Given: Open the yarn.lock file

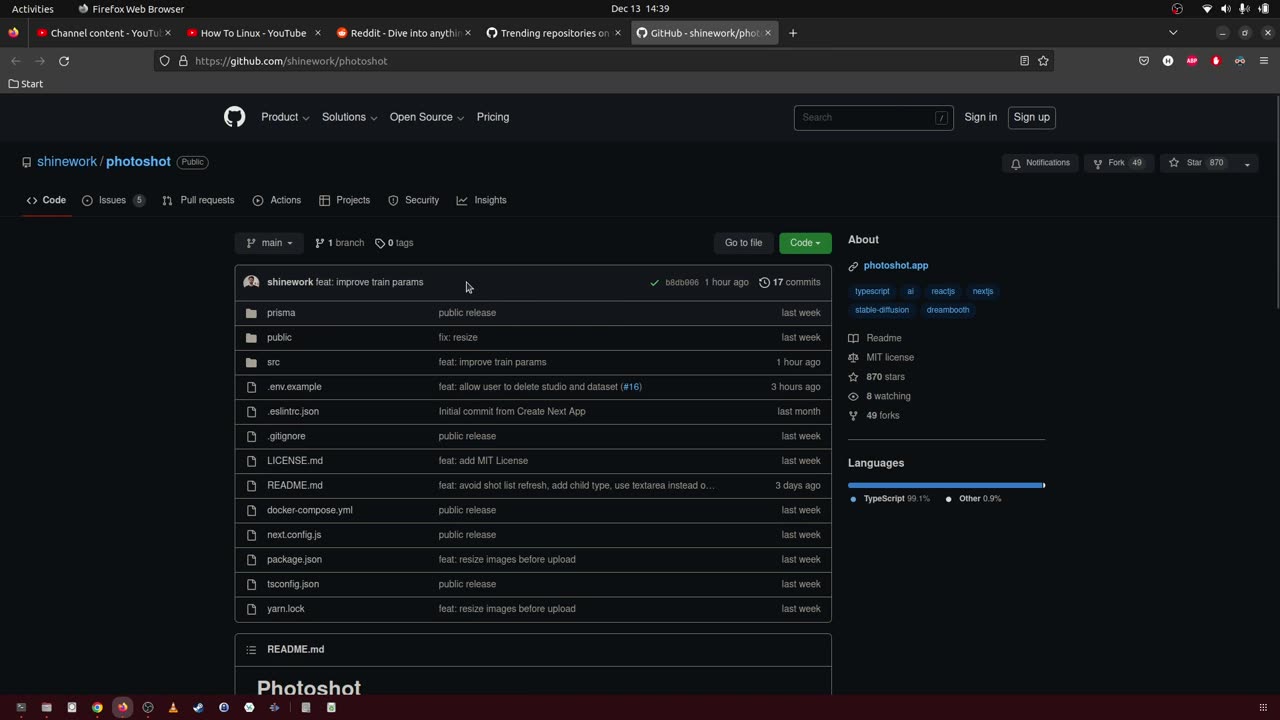Looking at the screenshot, I should click(x=286, y=609).
